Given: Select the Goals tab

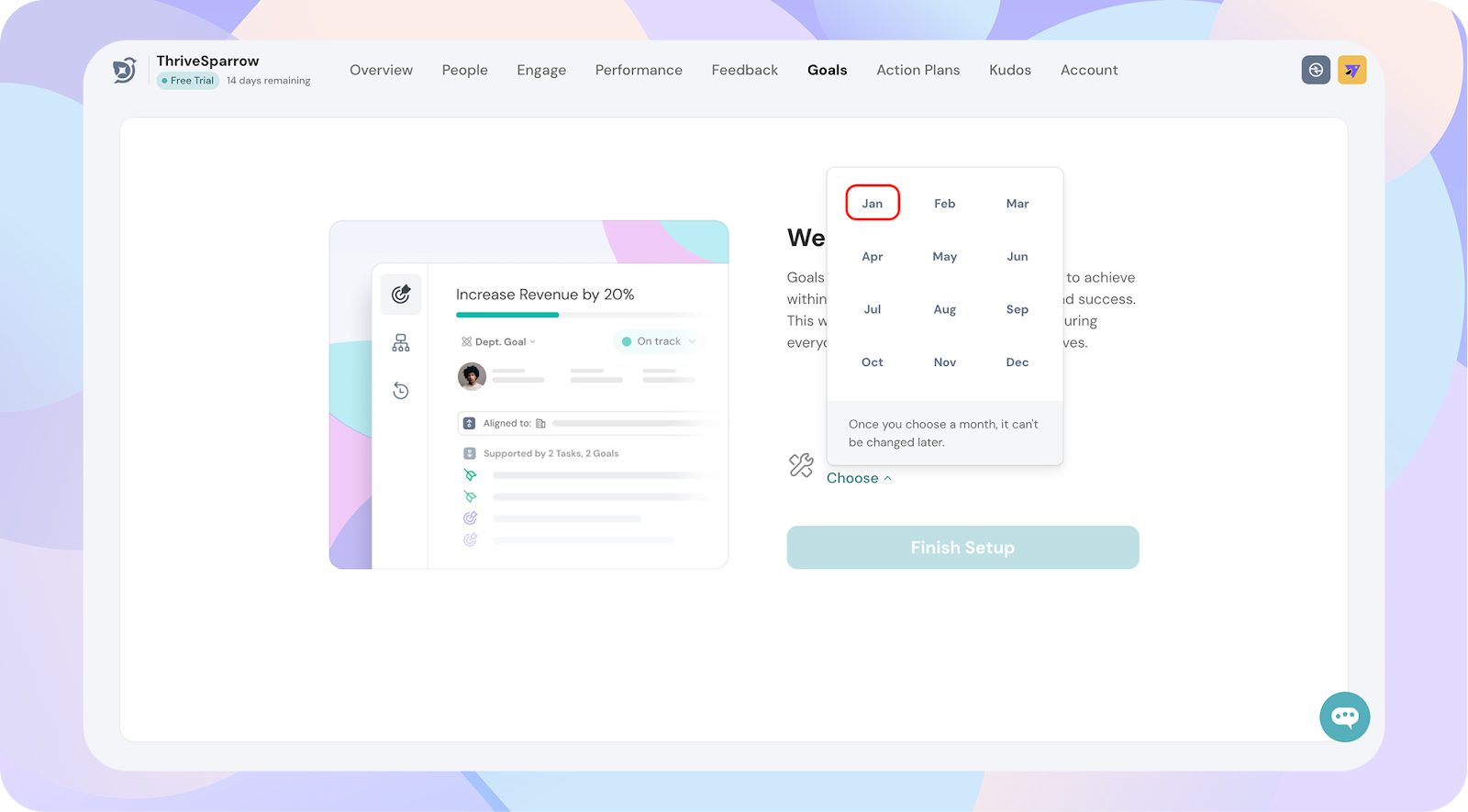Looking at the screenshot, I should point(828,70).
